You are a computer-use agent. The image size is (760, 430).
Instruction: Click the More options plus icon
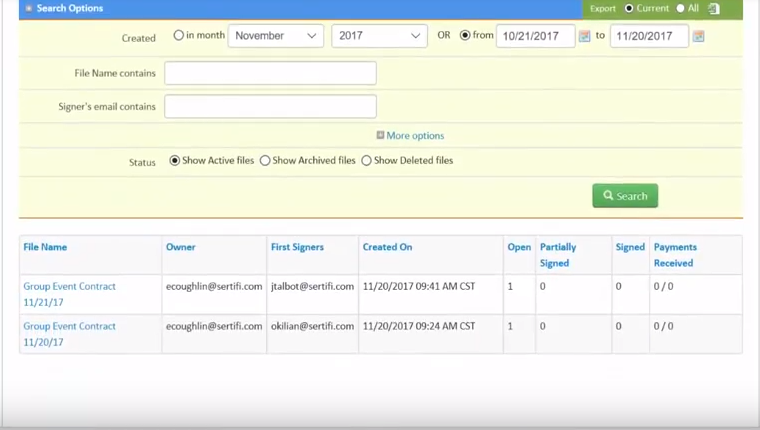click(x=380, y=135)
